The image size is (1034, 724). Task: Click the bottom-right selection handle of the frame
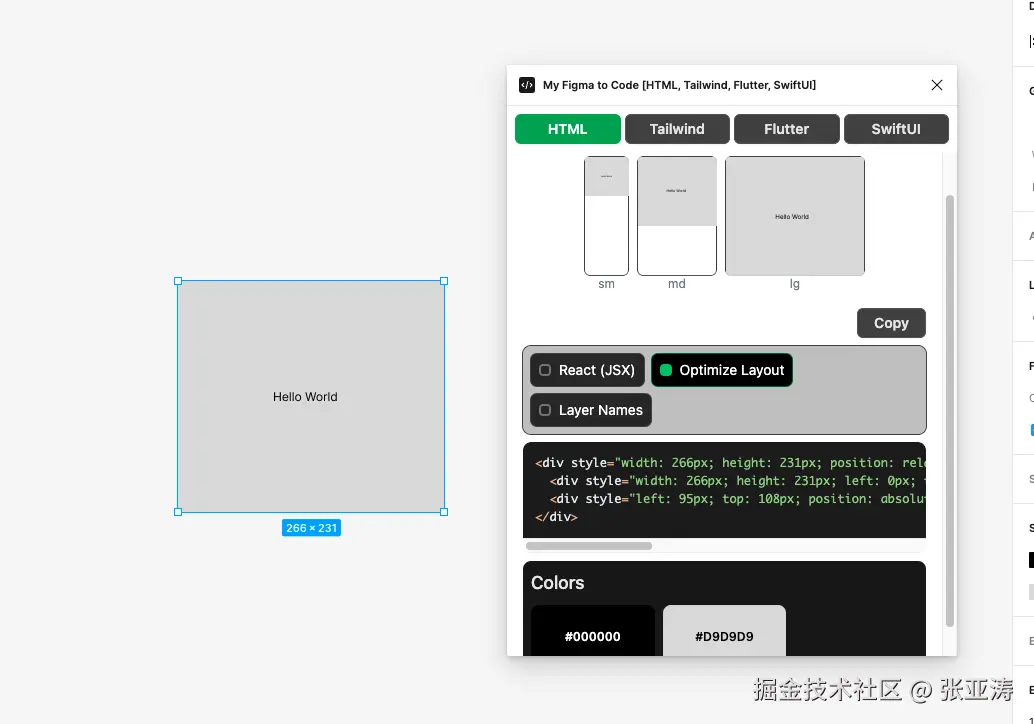[x=444, y=512]
